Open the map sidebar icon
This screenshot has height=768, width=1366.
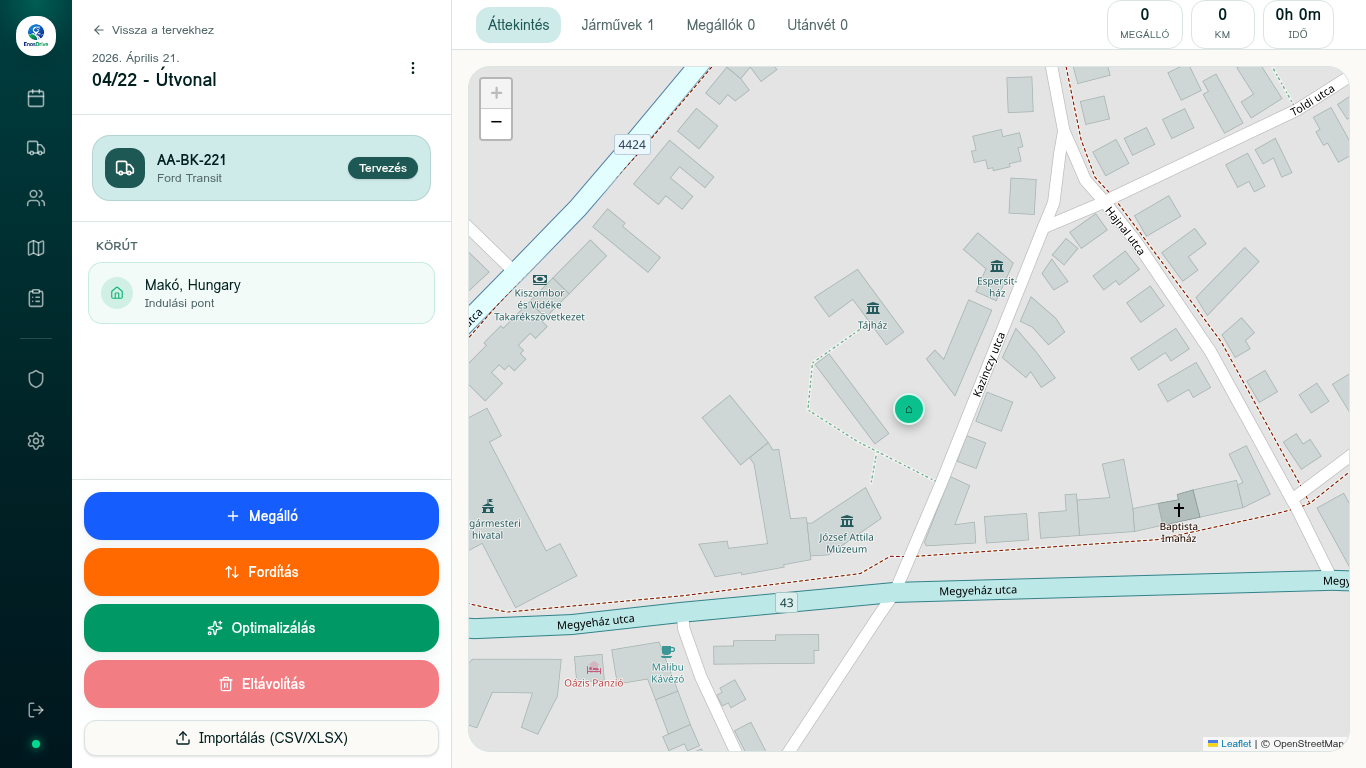(36, 248)
